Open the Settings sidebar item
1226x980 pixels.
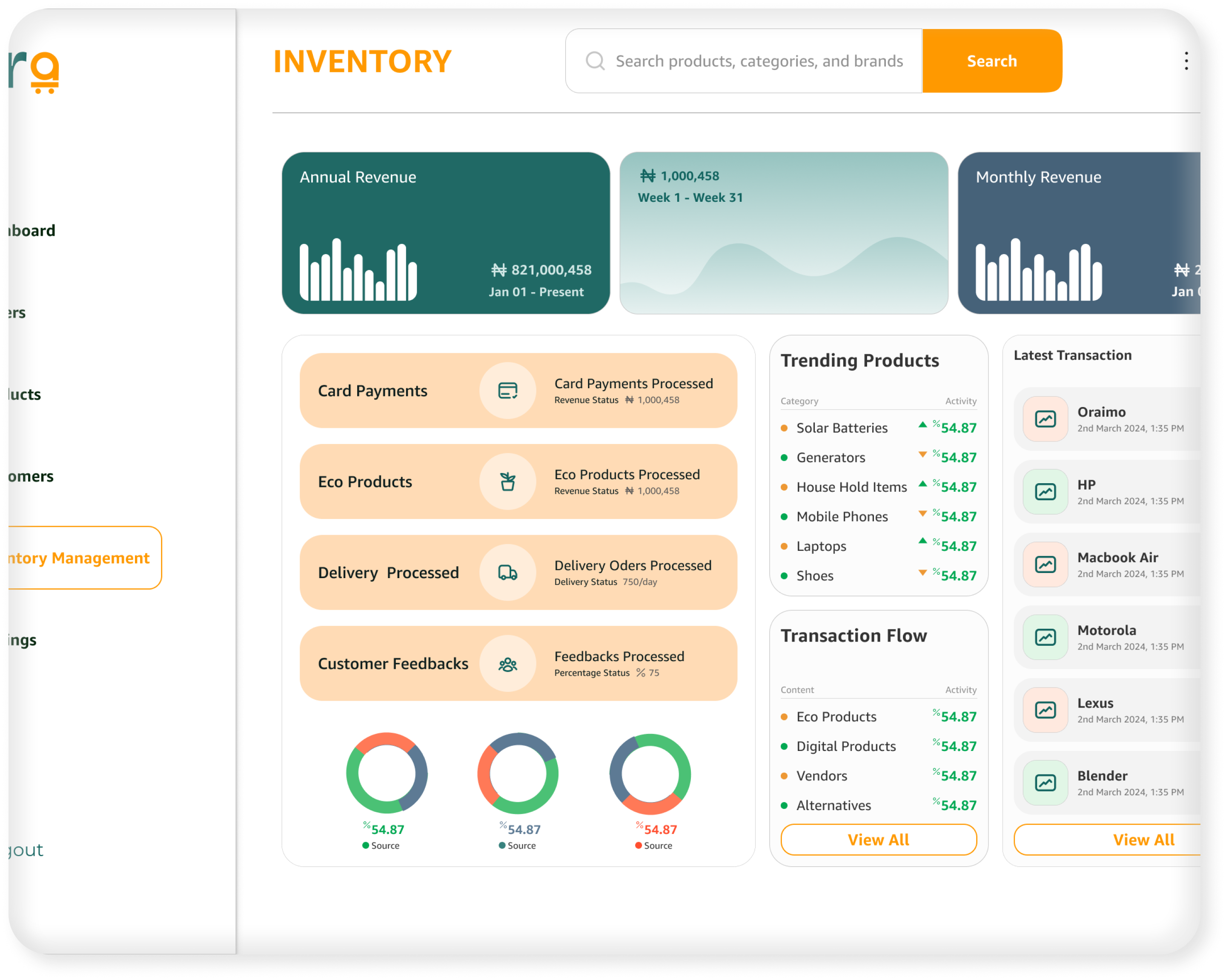22,640
